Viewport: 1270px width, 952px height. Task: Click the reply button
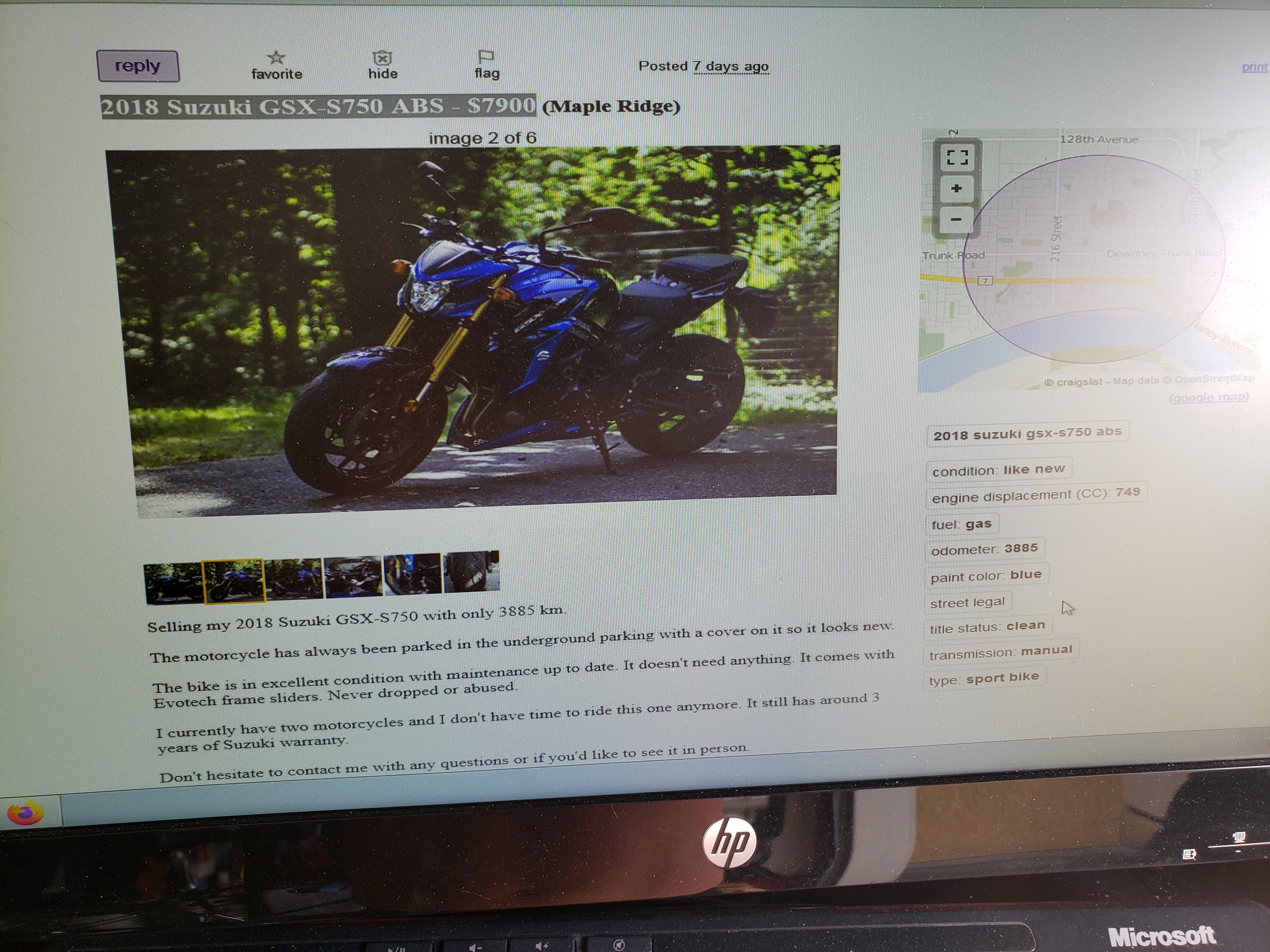[x=137, y=66]
